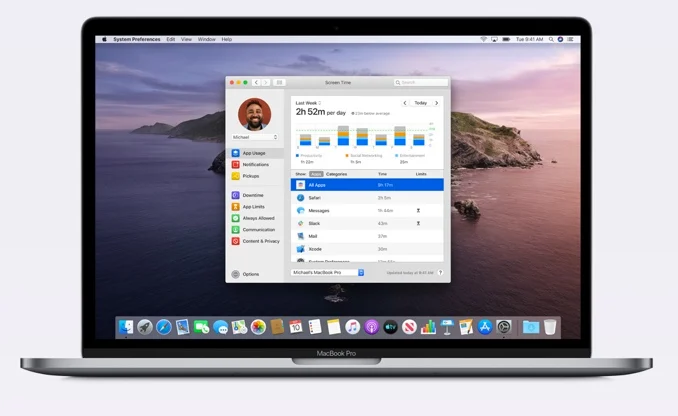
Task: Open Content & Privacy settings
Action: pyautogui.click(x=256, y=241)
